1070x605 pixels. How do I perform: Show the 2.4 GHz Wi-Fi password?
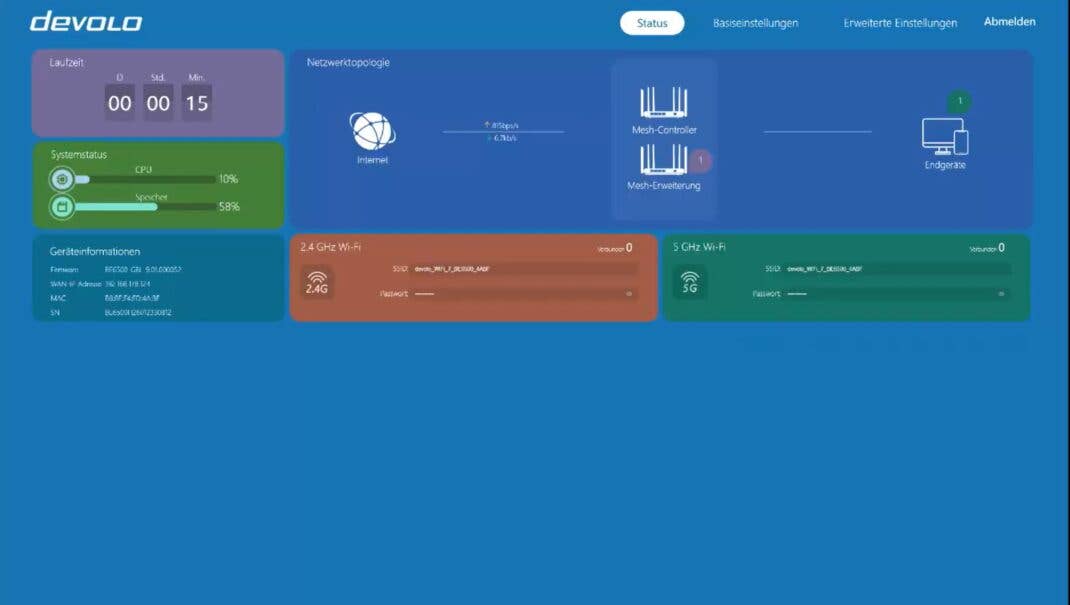pos(628,294)
